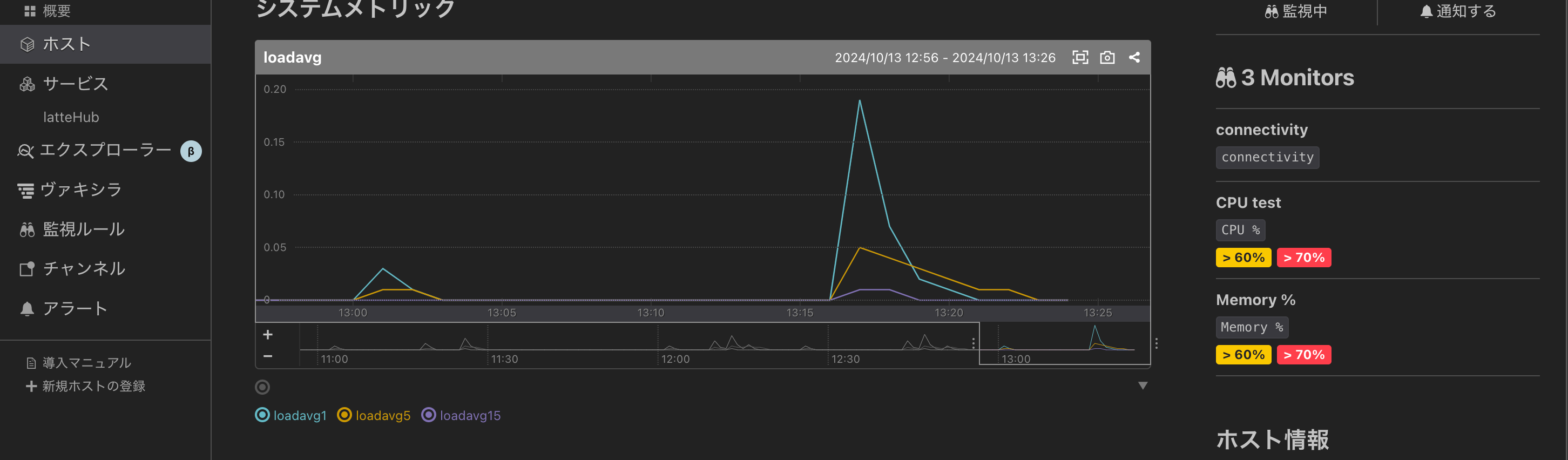Viewport: 1568px width, 460px height.
Task: Open ホスト in the sidebar
Action: (105, 44)
